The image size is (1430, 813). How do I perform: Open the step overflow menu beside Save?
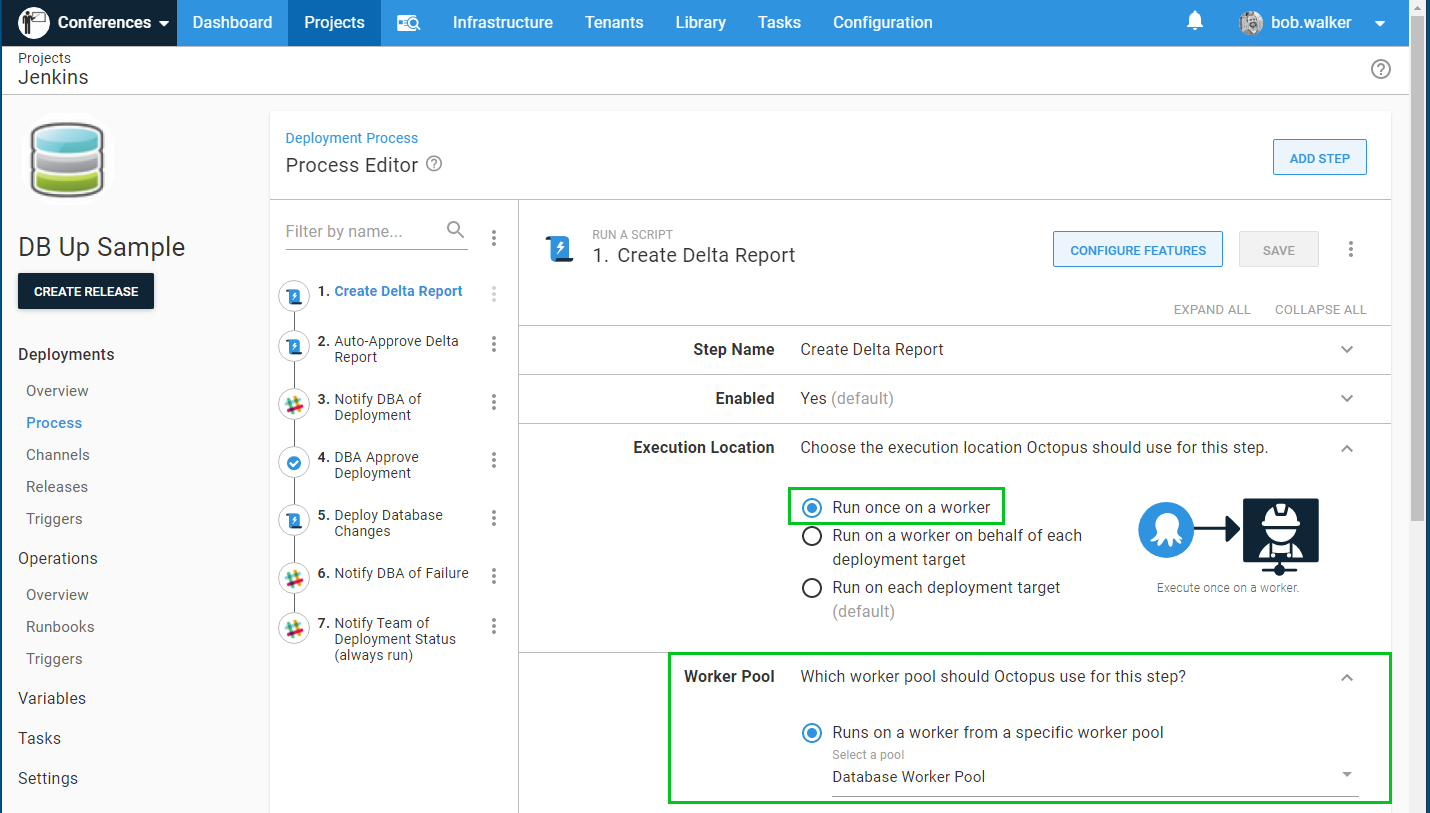[x=1351, y=249]
